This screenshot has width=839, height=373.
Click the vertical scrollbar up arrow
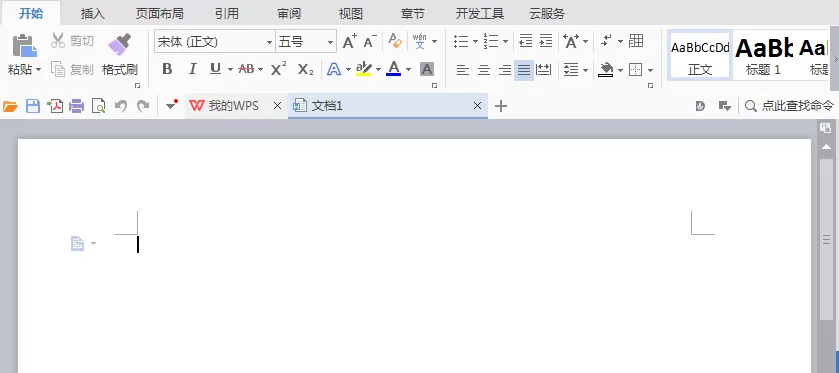pyautogui.click(x=827, y=147)
